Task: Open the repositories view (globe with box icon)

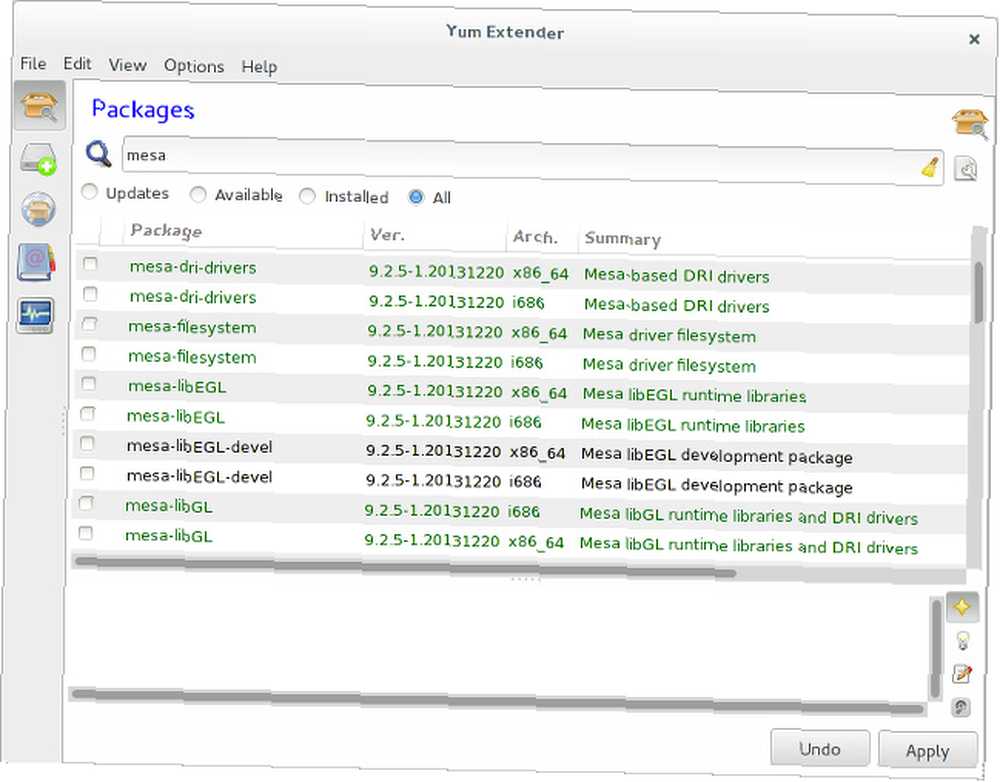Action: coord(38,209)
